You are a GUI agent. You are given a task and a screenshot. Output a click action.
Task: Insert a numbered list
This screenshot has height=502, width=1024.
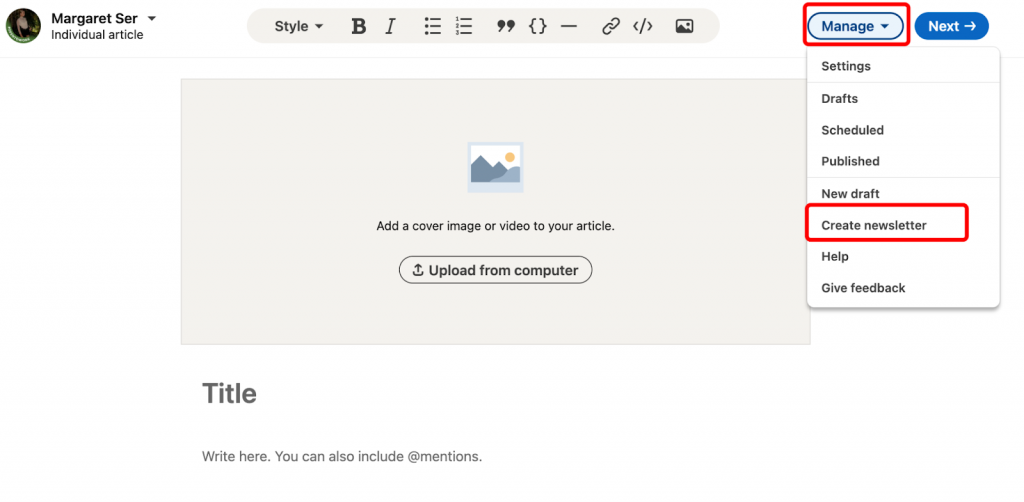463,27
